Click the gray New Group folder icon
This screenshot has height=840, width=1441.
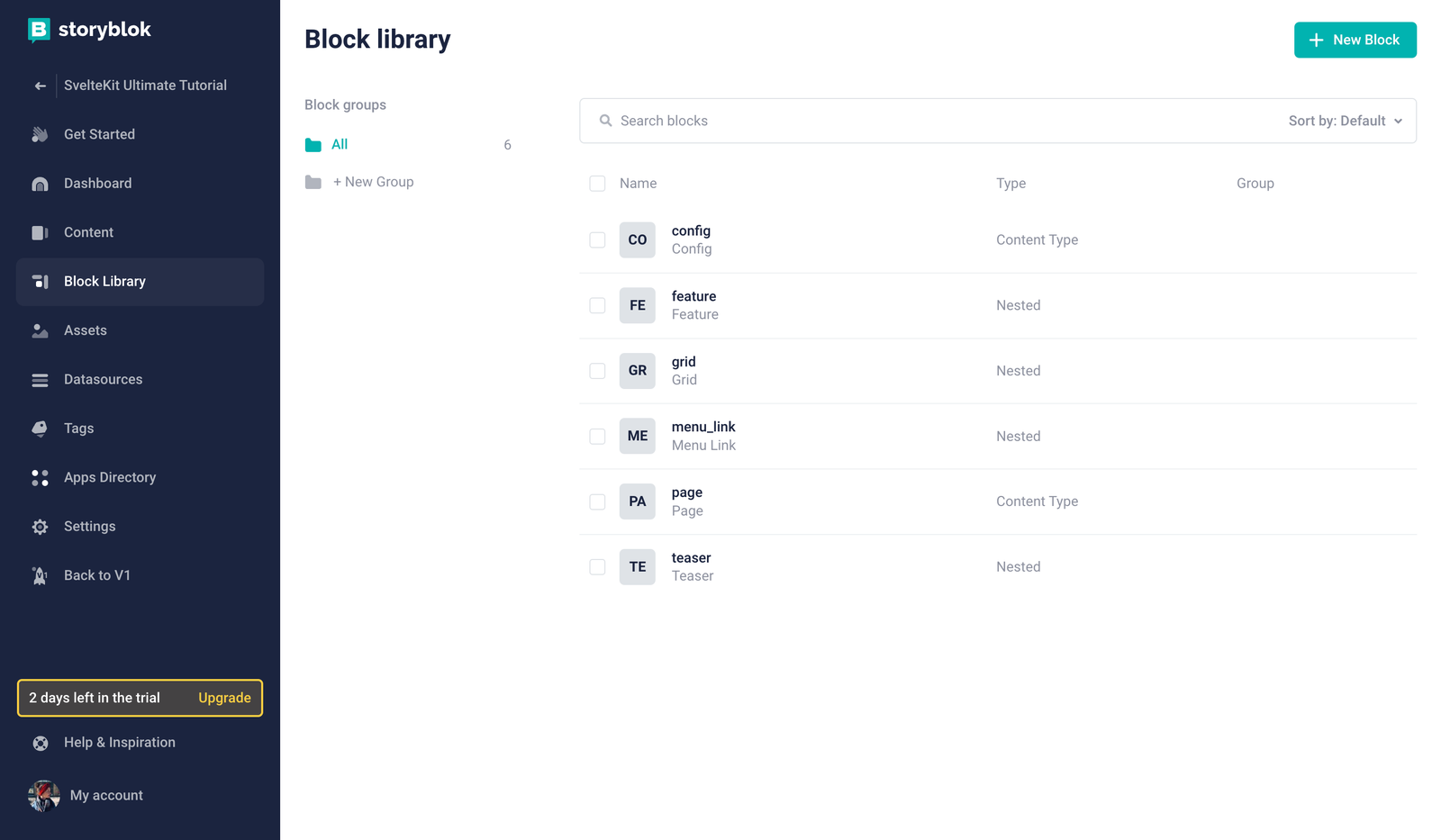[x=313, y=183]
